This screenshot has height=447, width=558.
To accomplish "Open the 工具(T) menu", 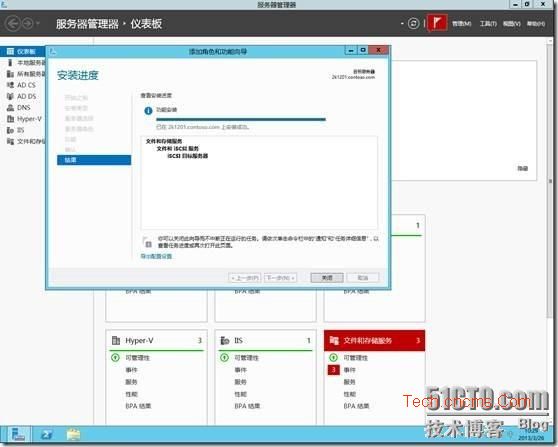I will pos(488,23).
